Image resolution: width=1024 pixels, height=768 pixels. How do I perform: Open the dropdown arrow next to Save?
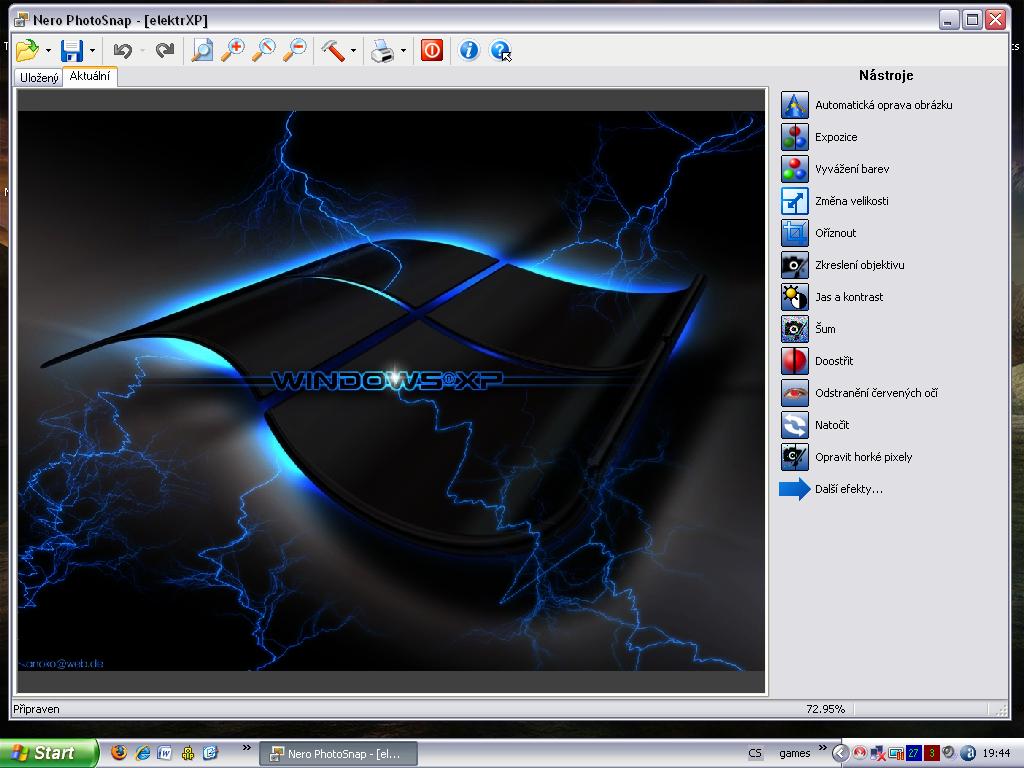93,50
